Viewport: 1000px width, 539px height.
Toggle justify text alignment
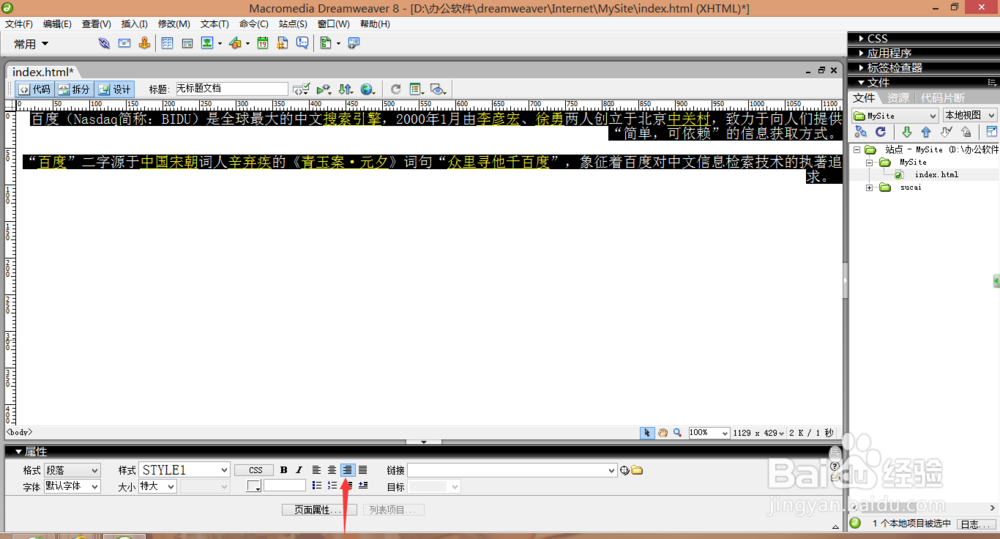click(363, 470)
